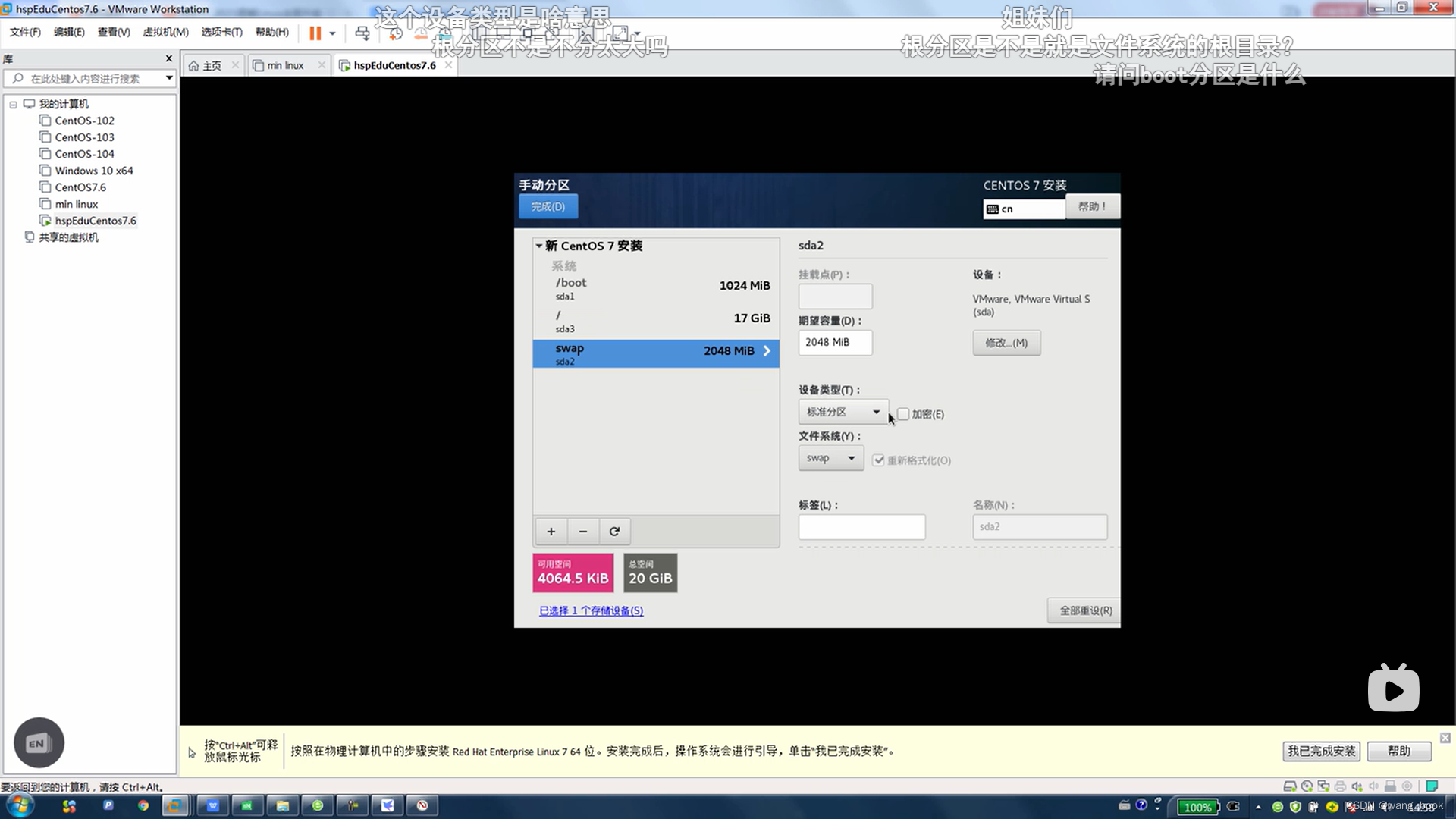
Task: Open the 编辑(E) menu
Action: pos(69,32)
